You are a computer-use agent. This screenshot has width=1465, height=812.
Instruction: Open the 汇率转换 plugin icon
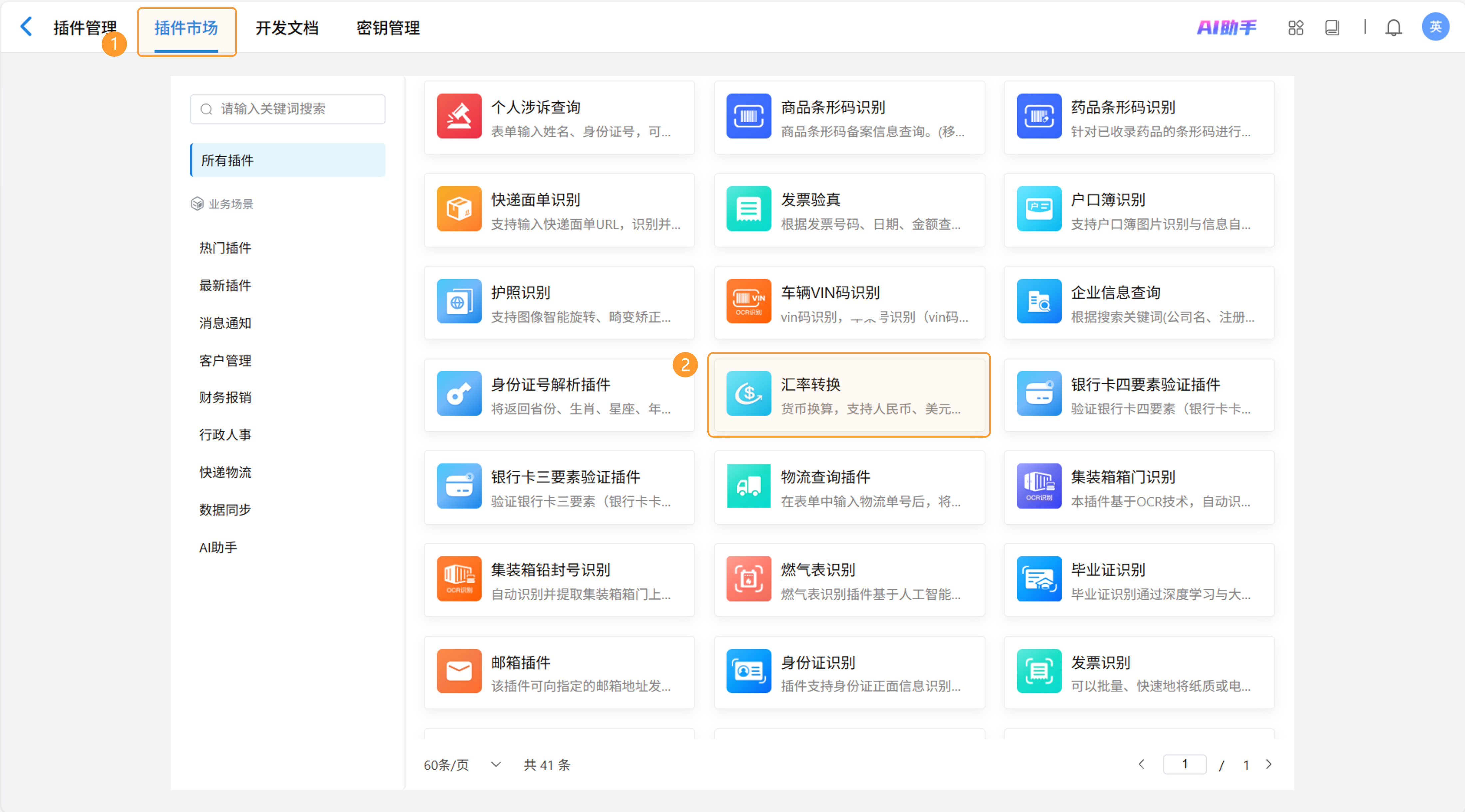click(748, 394)
